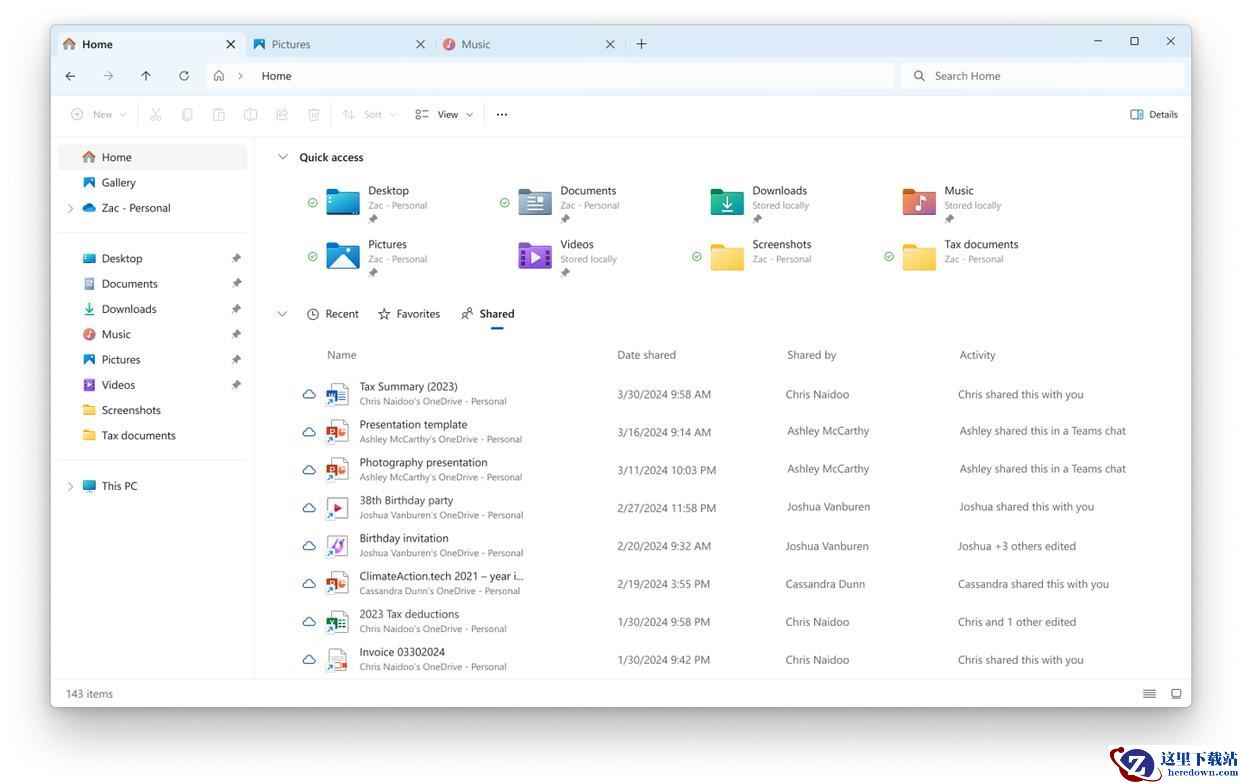Click the Copy icon in toolbar
This screenshot has width=1242, height=783.
187,114
